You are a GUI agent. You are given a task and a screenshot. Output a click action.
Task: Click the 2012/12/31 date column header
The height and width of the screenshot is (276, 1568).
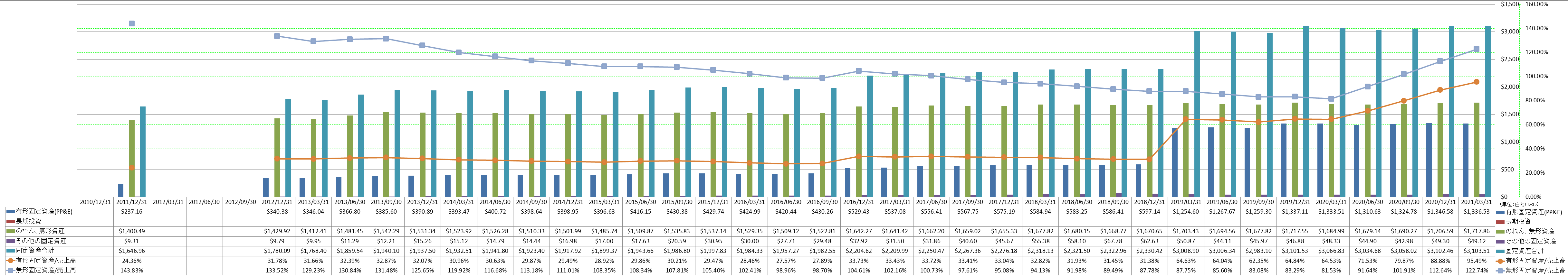277,202
